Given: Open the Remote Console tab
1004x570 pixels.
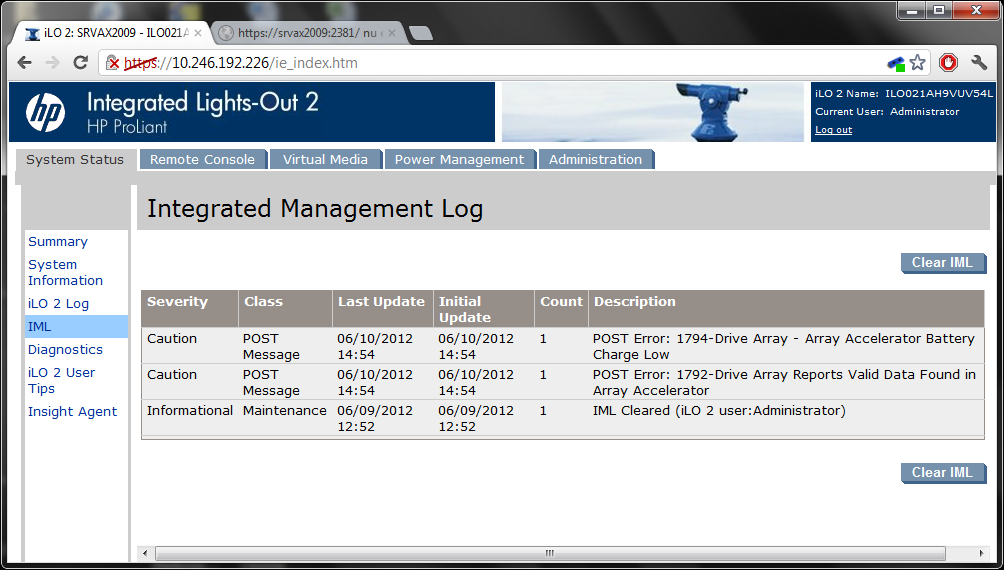Looking at the screenshot, I should point(202,159).
